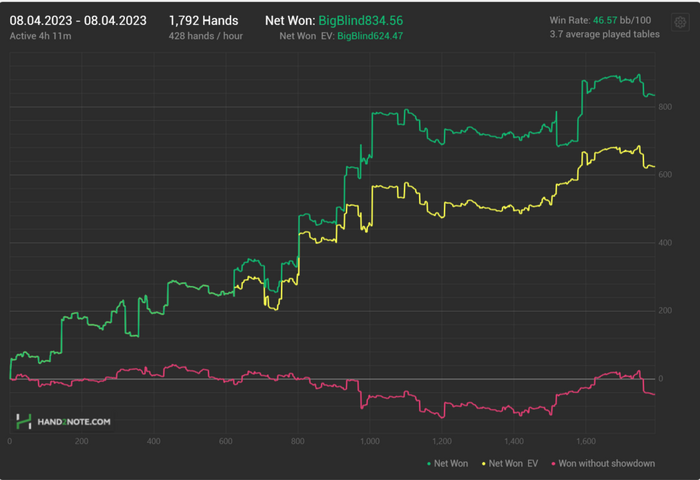The image size is (700, 480).
Task: Open the graph settings gear icon
Action: click(680, 22)
